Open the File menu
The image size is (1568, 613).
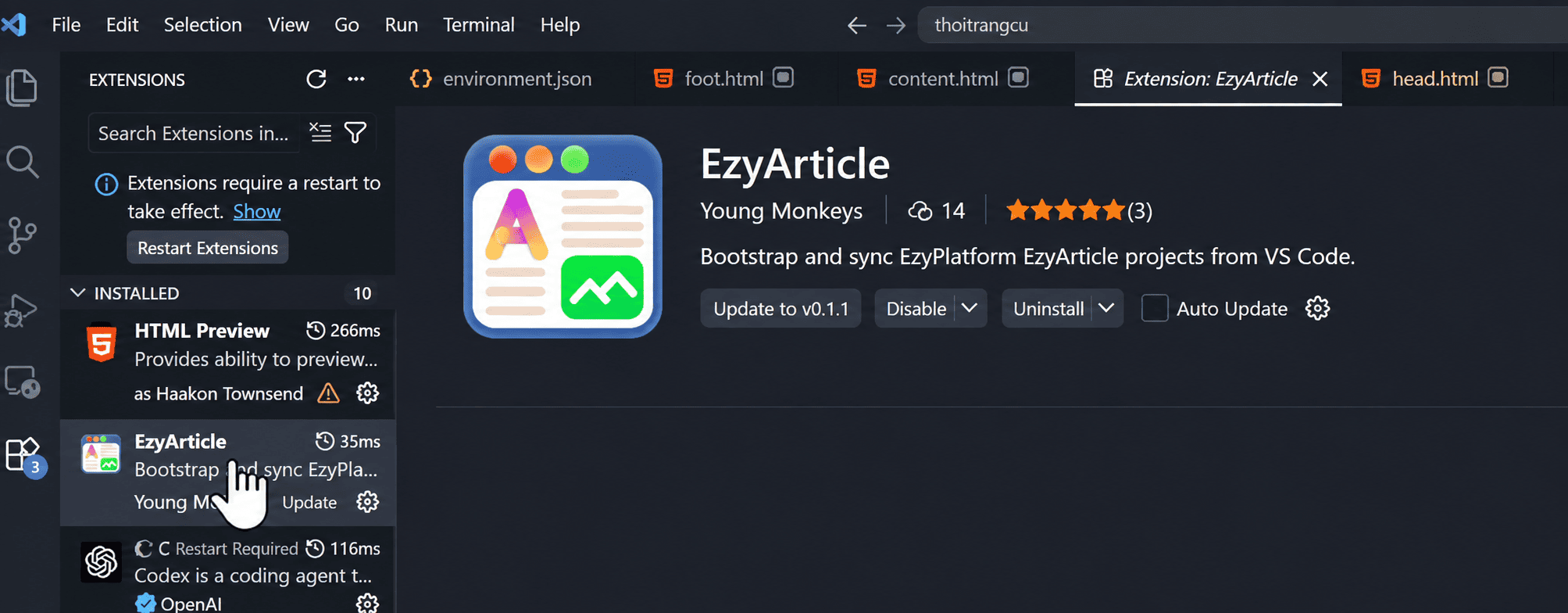[66, 25]
